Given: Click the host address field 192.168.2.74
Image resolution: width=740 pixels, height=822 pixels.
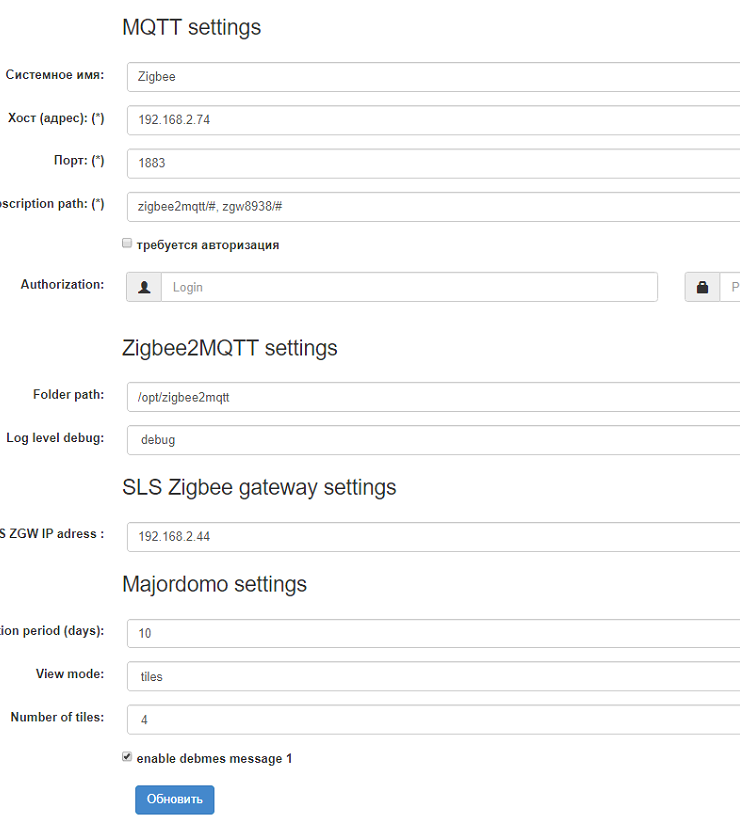Looking at the screenshot, I should point(432,120).
